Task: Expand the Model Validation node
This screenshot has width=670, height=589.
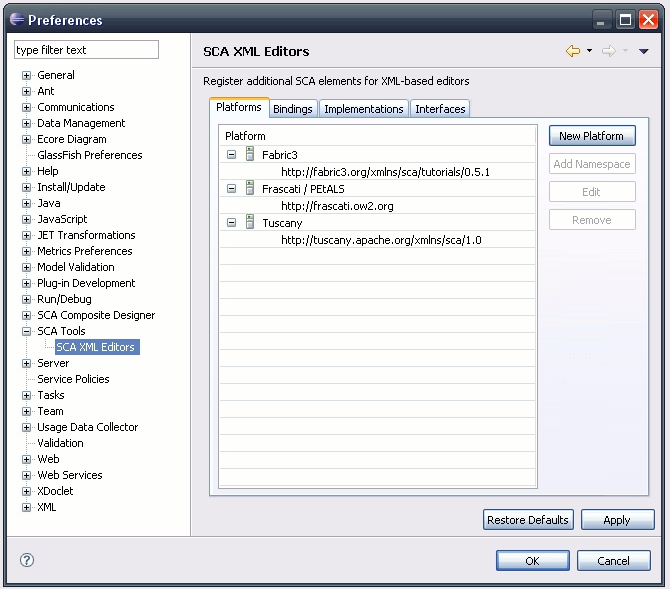Action: click(26, 268)
